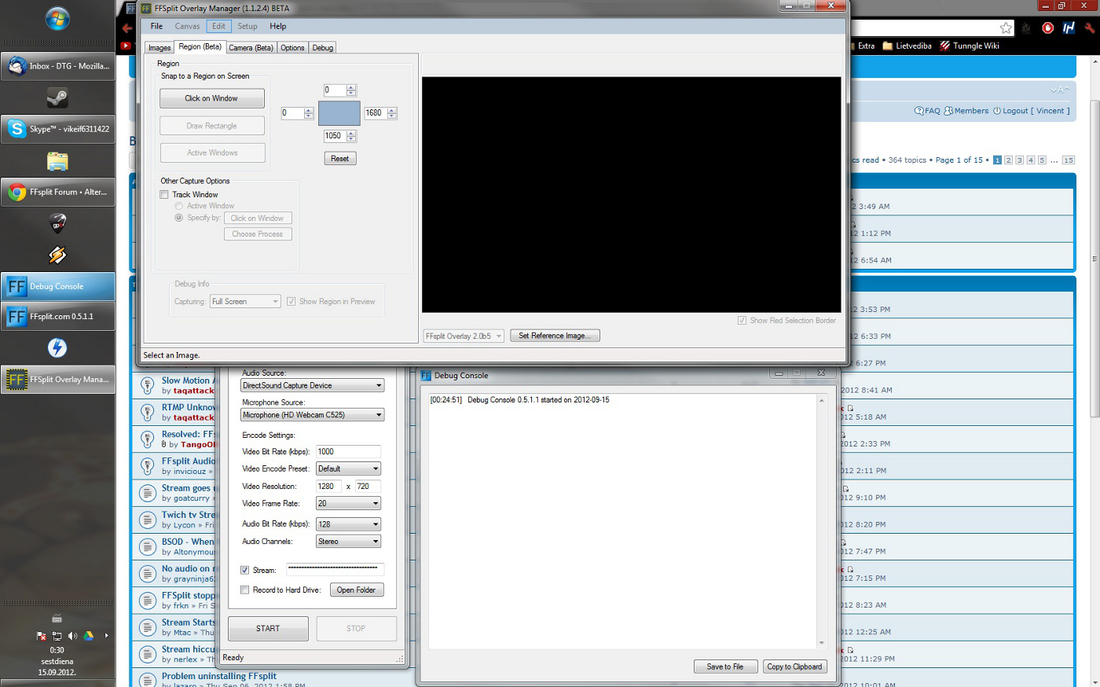Click Save to File in Debug Console
The width and height of the screenshot is (1100, 687).
tap(725, 667)
